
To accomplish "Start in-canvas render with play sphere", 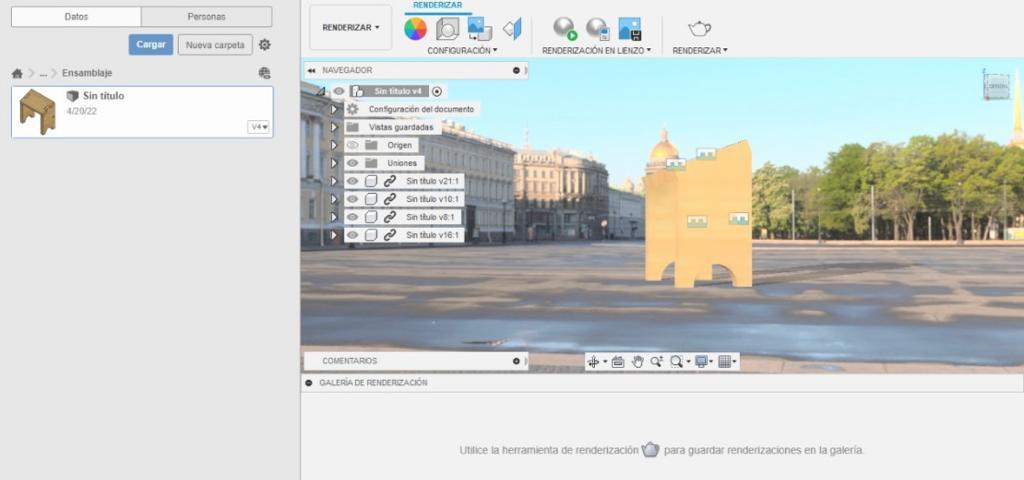I will (565, 29).
